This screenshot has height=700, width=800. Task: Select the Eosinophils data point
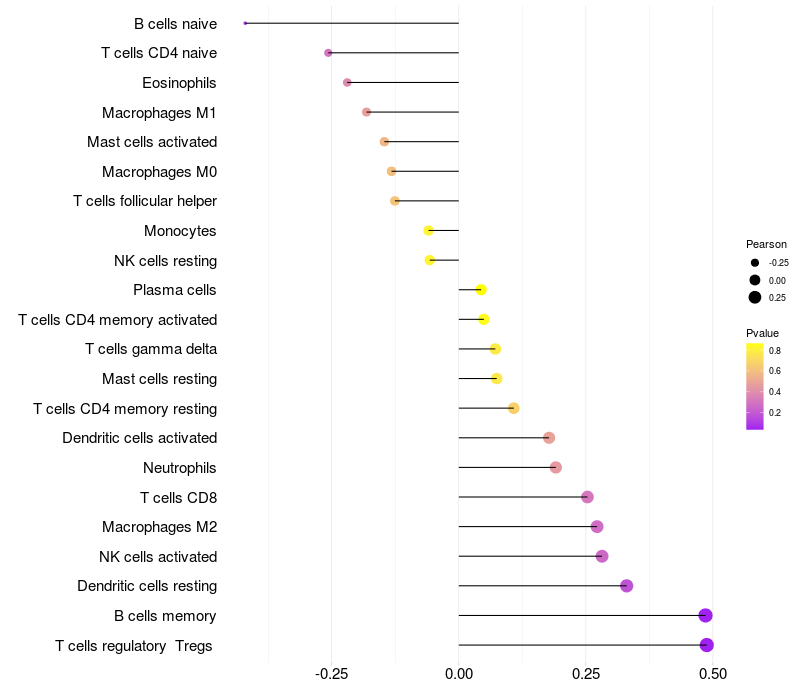(347, 83)
